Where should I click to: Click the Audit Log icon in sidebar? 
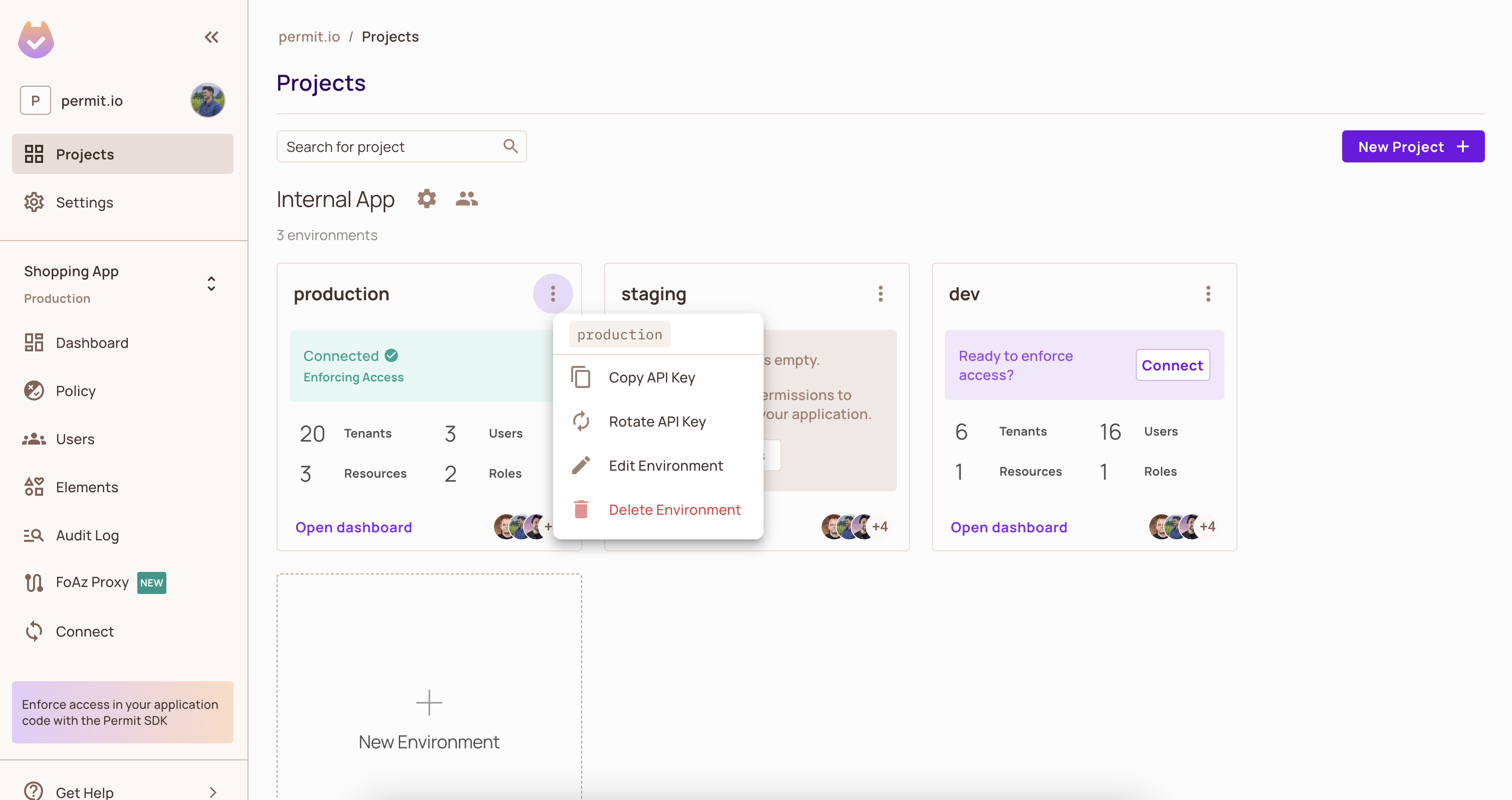coord(33,534)
